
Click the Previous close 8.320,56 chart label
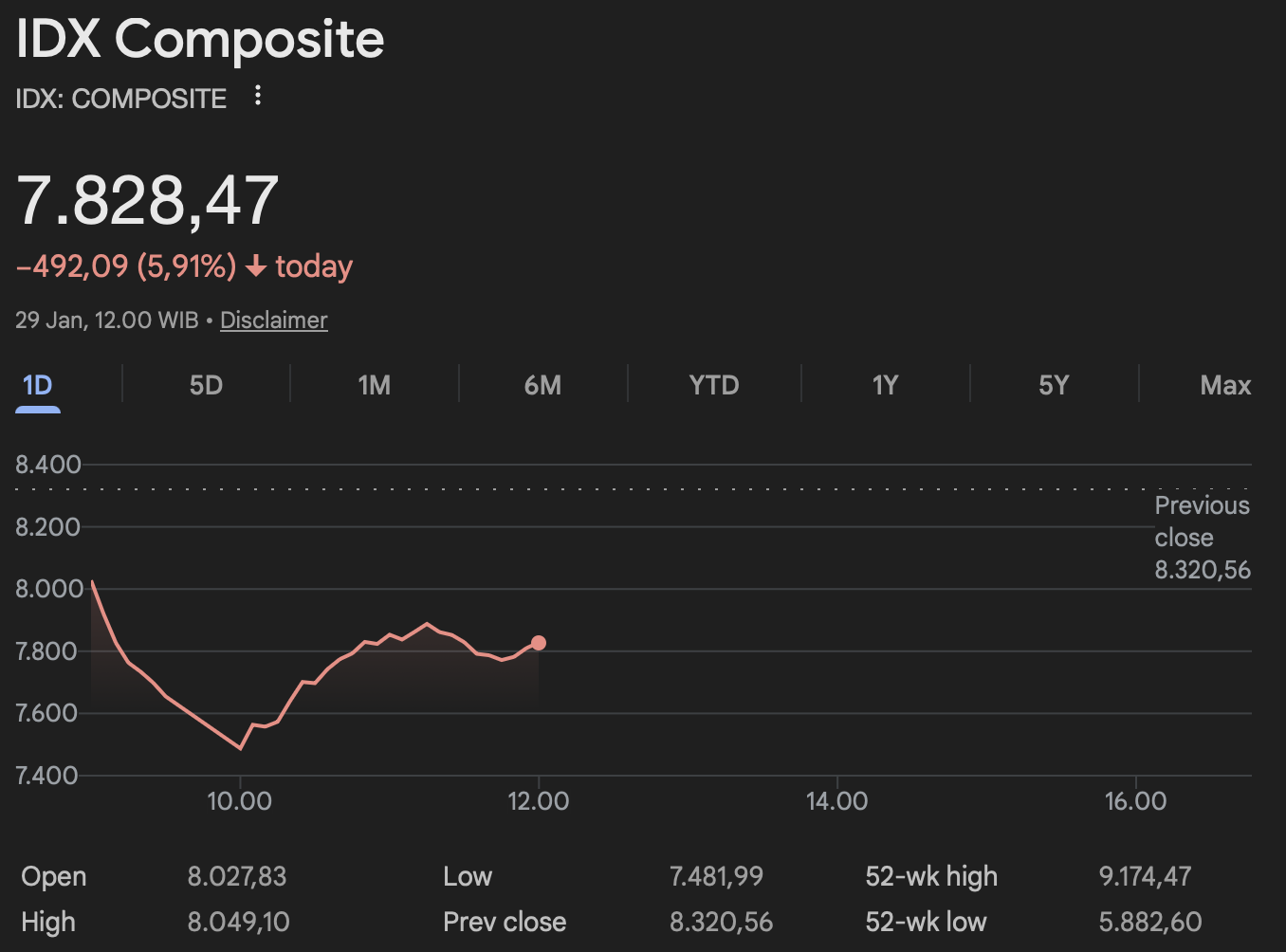[1202, 538]
